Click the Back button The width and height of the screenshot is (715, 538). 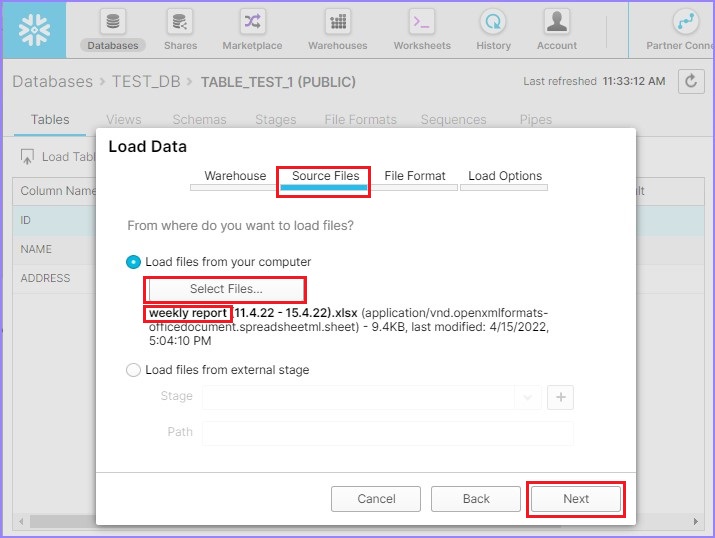point(476,499)
